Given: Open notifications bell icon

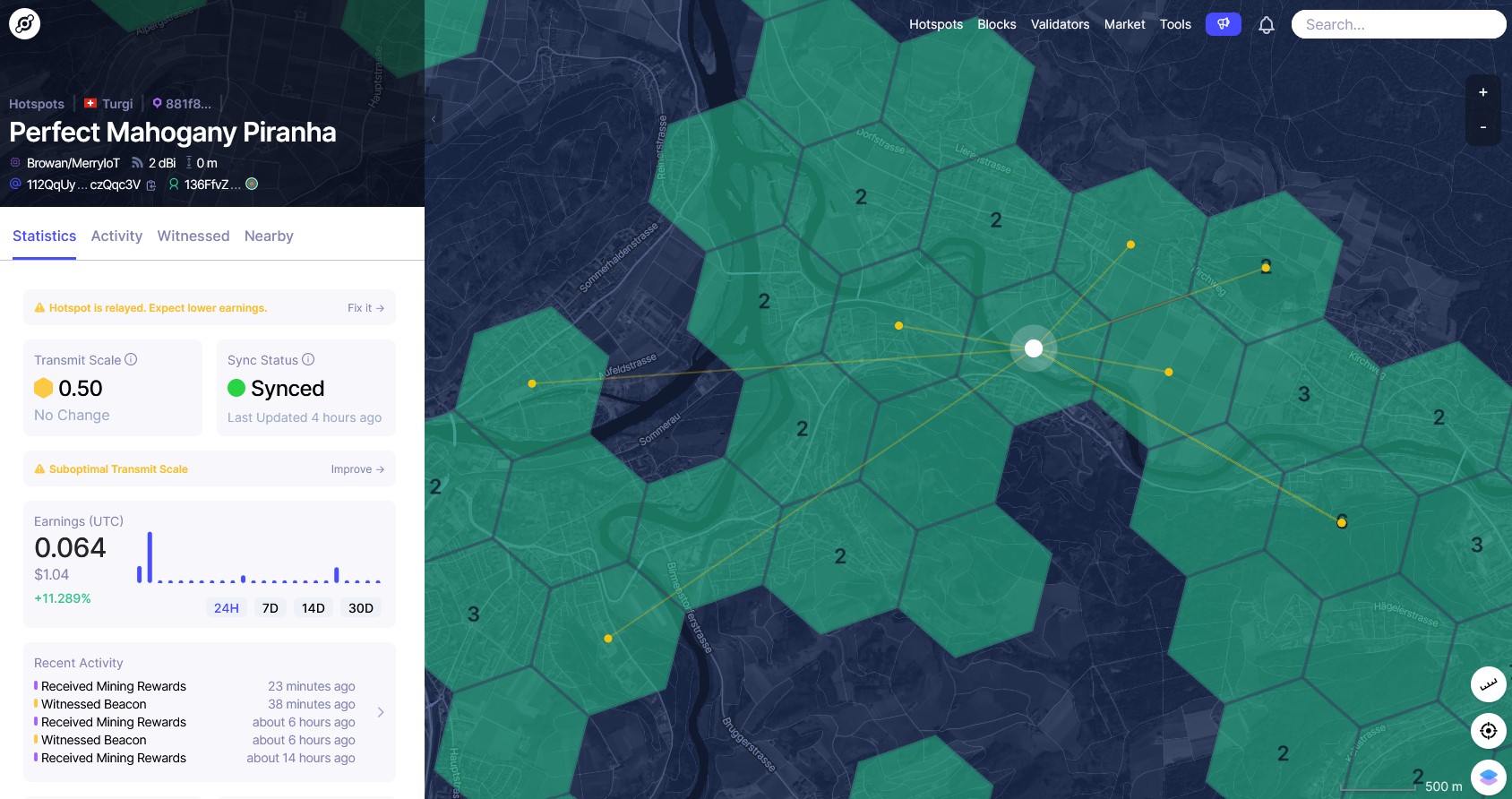Looking at the screenshot, I should coord(1266,25).
